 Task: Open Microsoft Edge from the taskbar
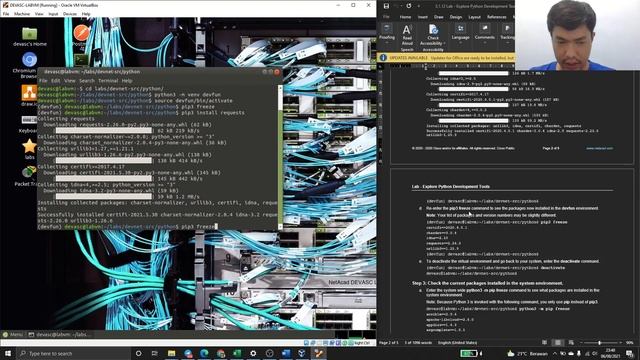204,353
